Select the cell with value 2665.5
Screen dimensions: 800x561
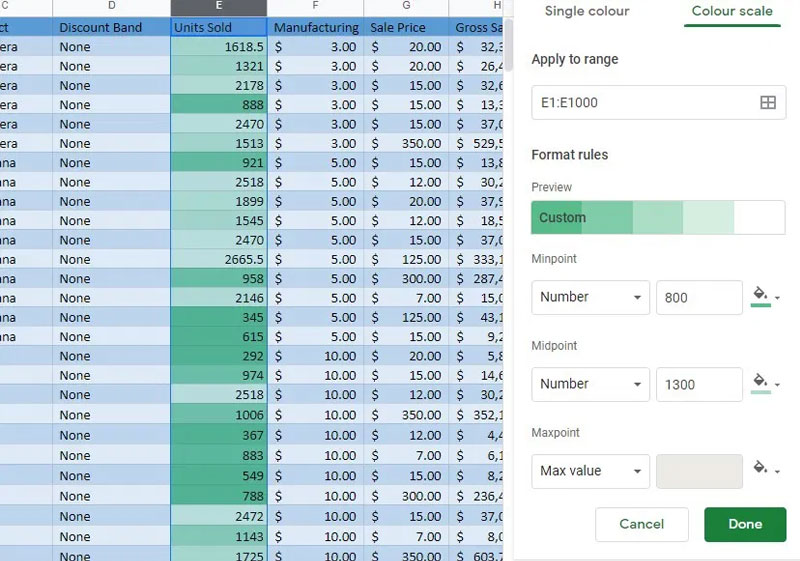point(218,260)
